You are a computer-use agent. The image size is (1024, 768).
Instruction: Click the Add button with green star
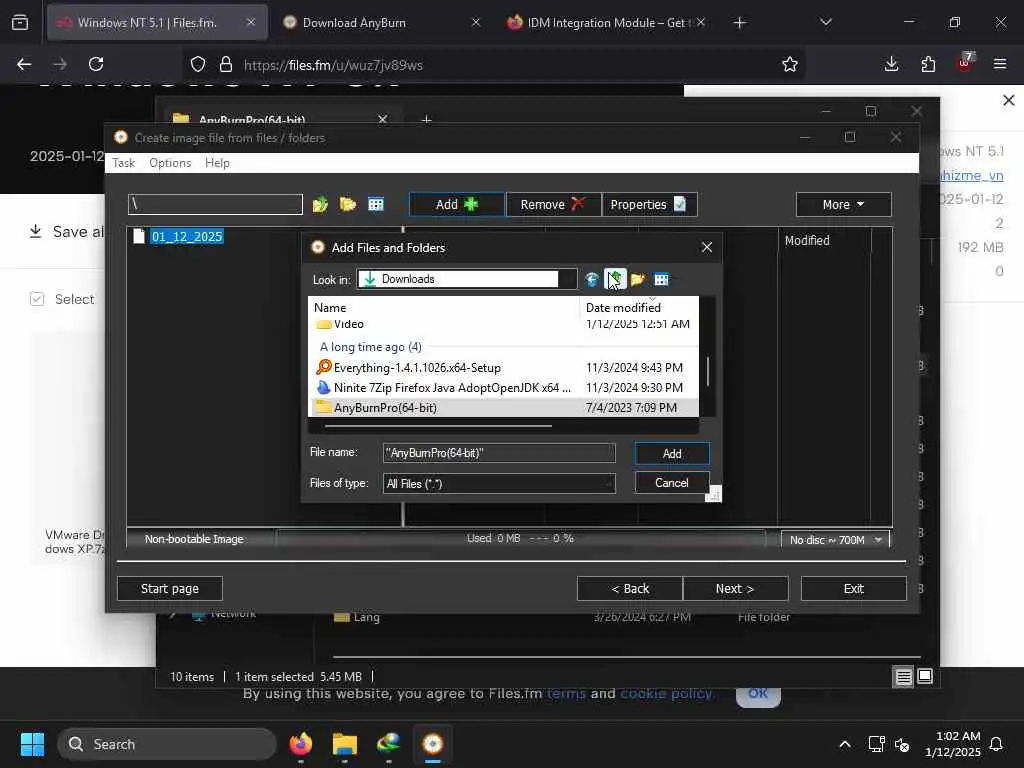pos(456,204)
